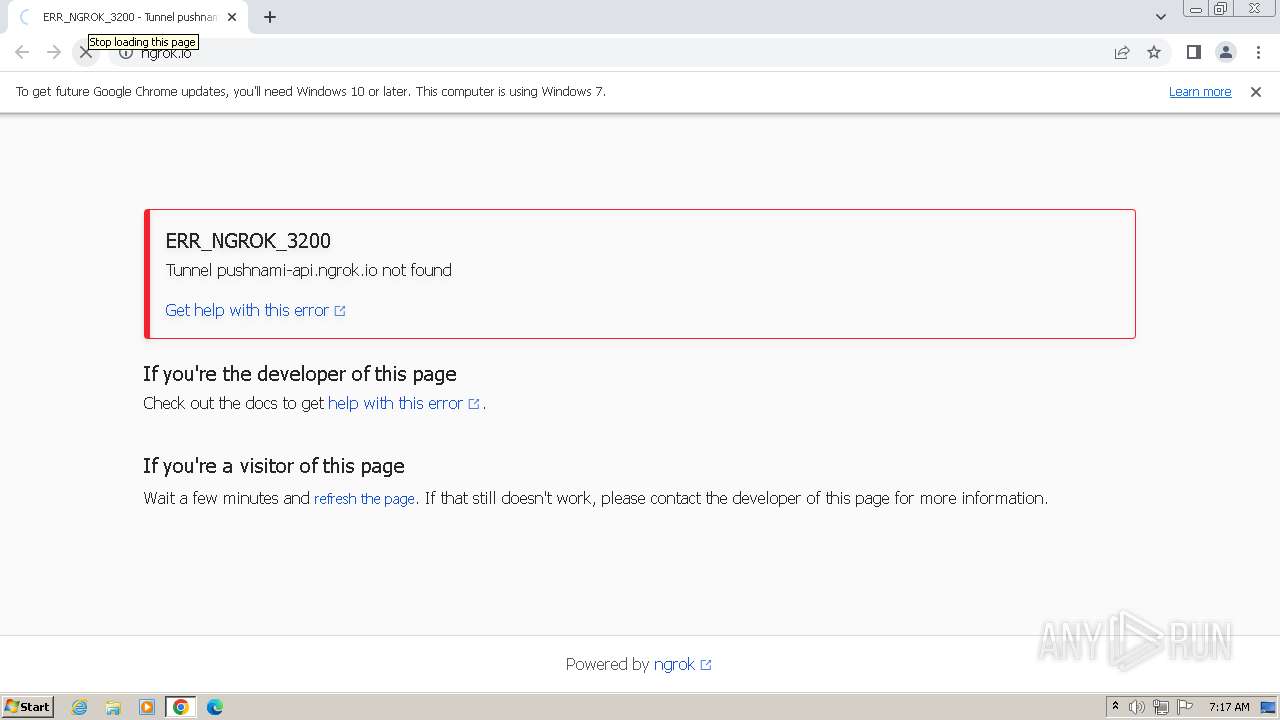
Task: Close the ERR_NGROK_3200 tab
Action: [232, 17]
